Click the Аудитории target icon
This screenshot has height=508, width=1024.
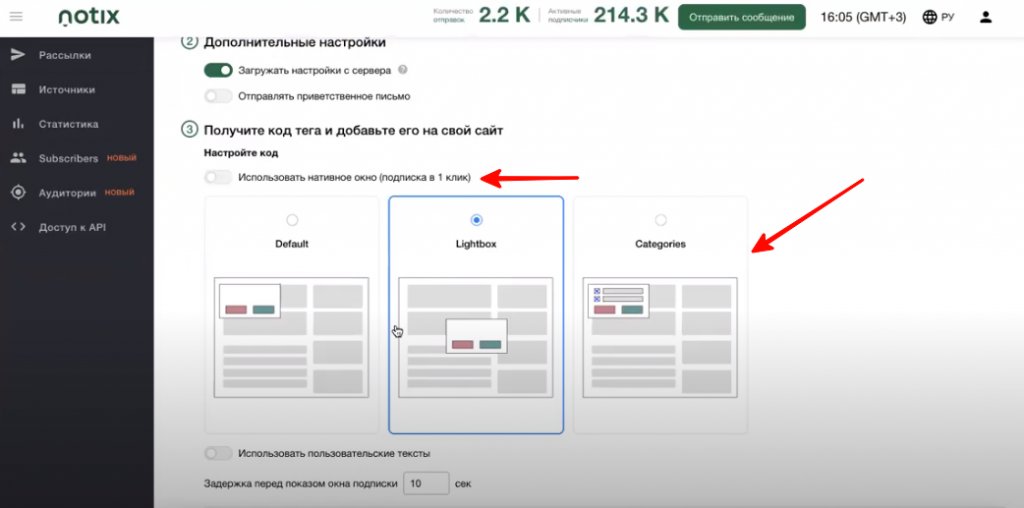(x=17, y=193)
